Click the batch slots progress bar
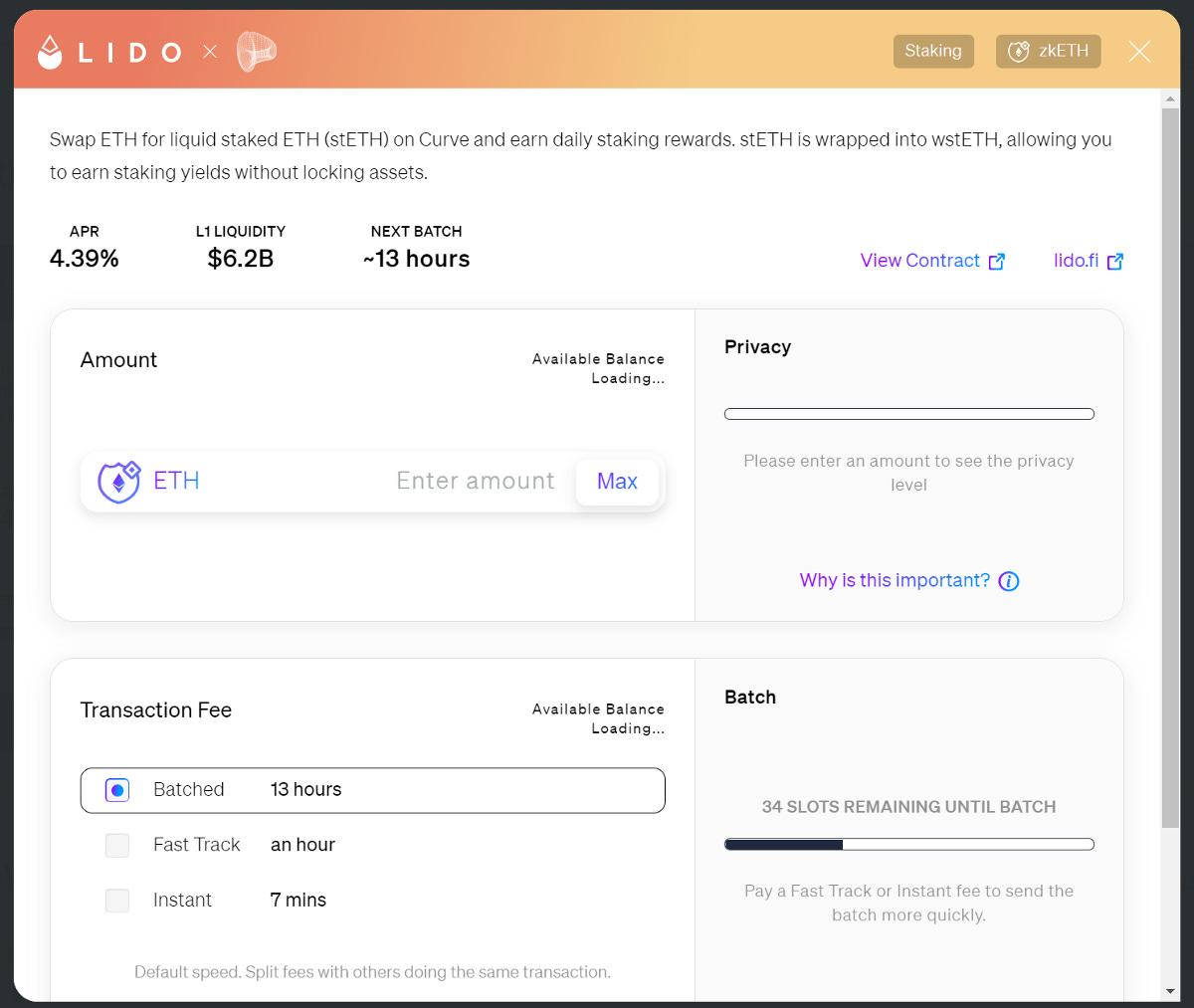The height and width of the screenshot is (1008, 1194). tap(908, 844)
